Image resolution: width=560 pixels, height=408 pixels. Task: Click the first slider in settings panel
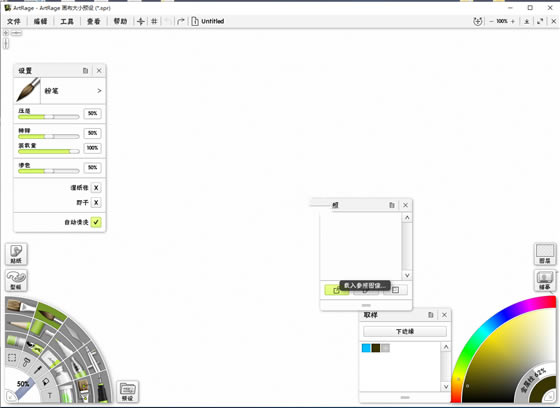tap(49, 117)
